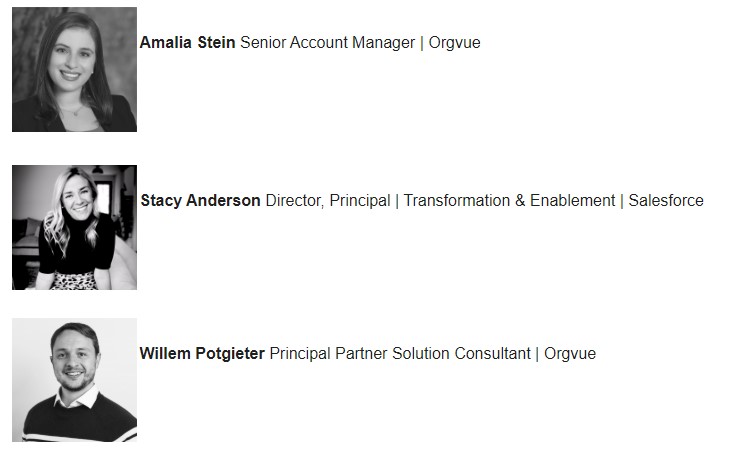
Task: Click the Salesforce company name
Action: (666, 200)
